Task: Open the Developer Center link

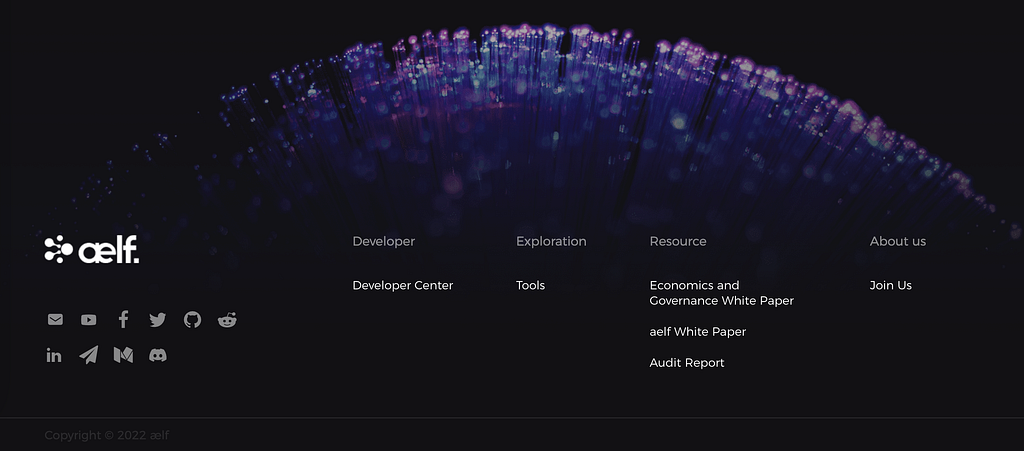Action: pos(403,285)
